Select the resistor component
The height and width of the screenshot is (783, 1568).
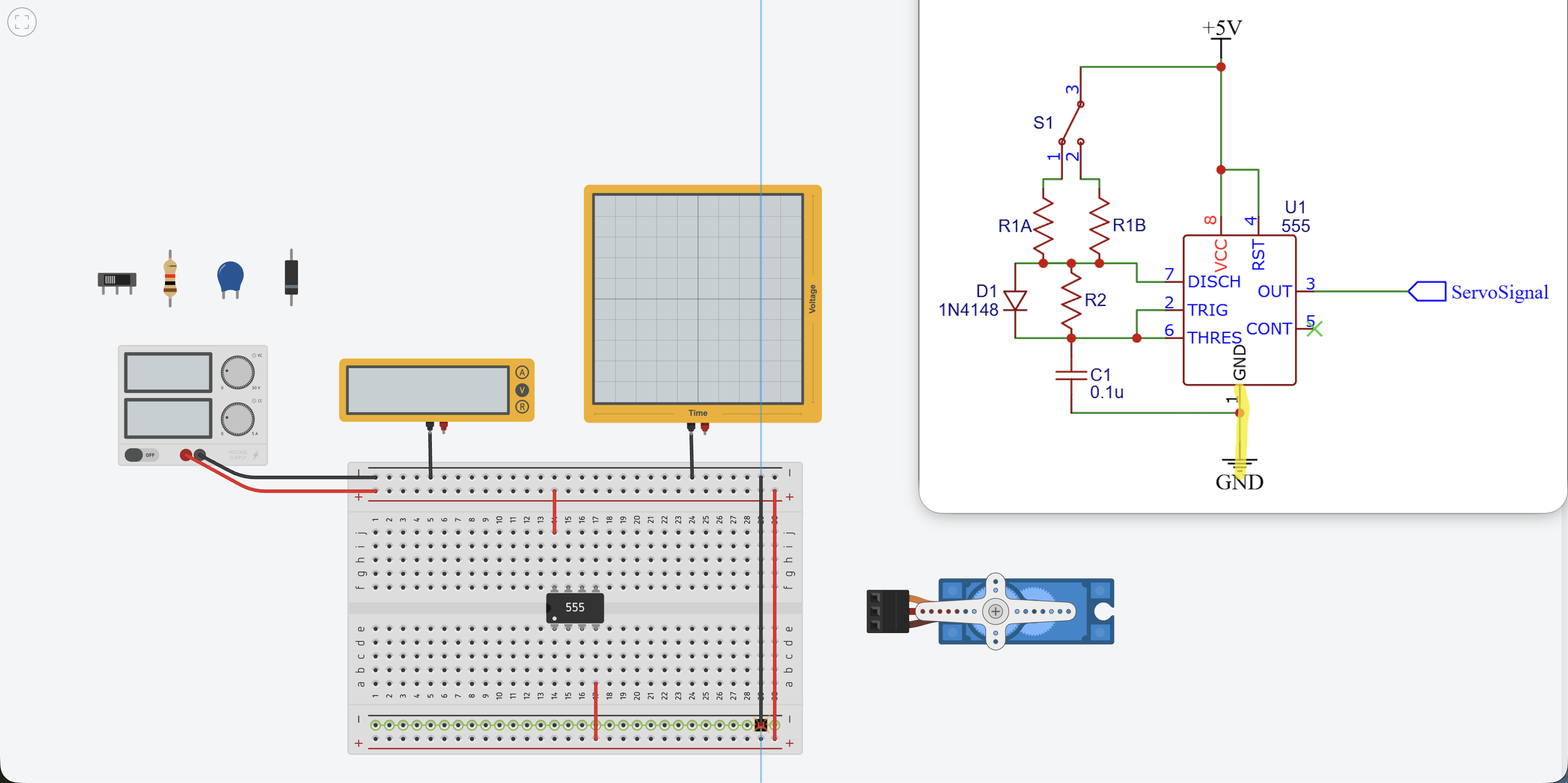[171, 278]
